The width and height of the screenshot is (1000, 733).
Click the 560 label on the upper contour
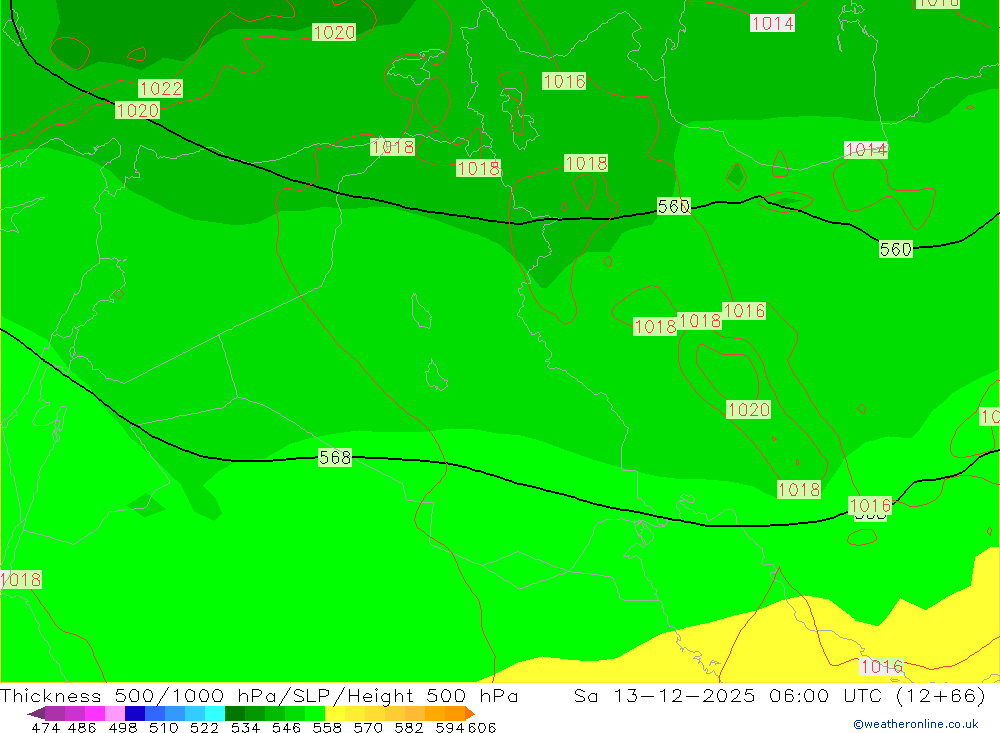[673, 206]
